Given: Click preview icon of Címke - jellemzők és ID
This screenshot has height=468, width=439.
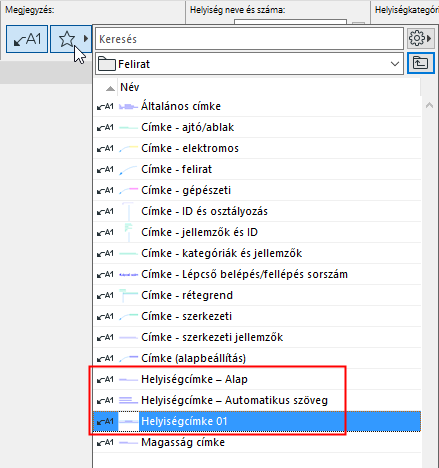Looking at the screenshot, I should point(128,232).
